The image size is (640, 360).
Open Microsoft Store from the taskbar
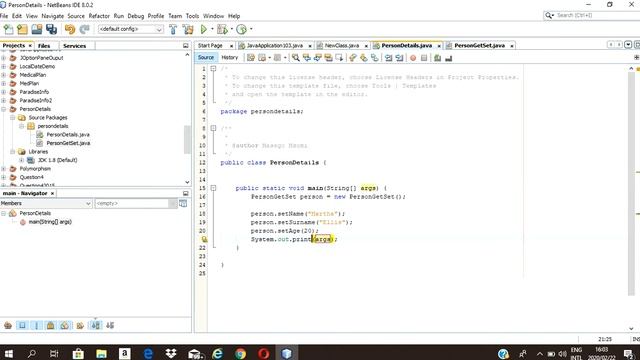coord(78,353)
